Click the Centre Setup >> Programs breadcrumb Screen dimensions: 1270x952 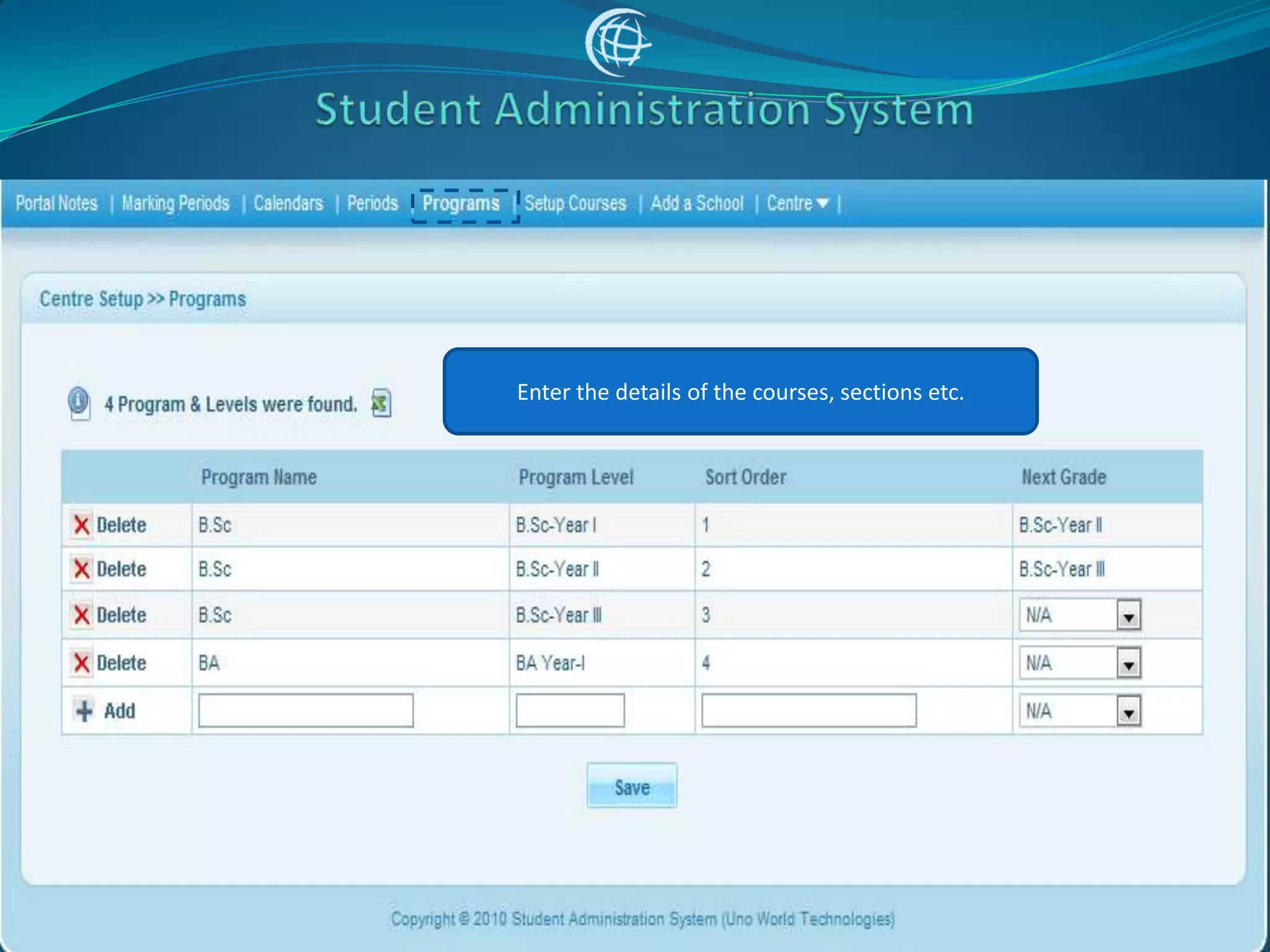[x=143, y=299]
